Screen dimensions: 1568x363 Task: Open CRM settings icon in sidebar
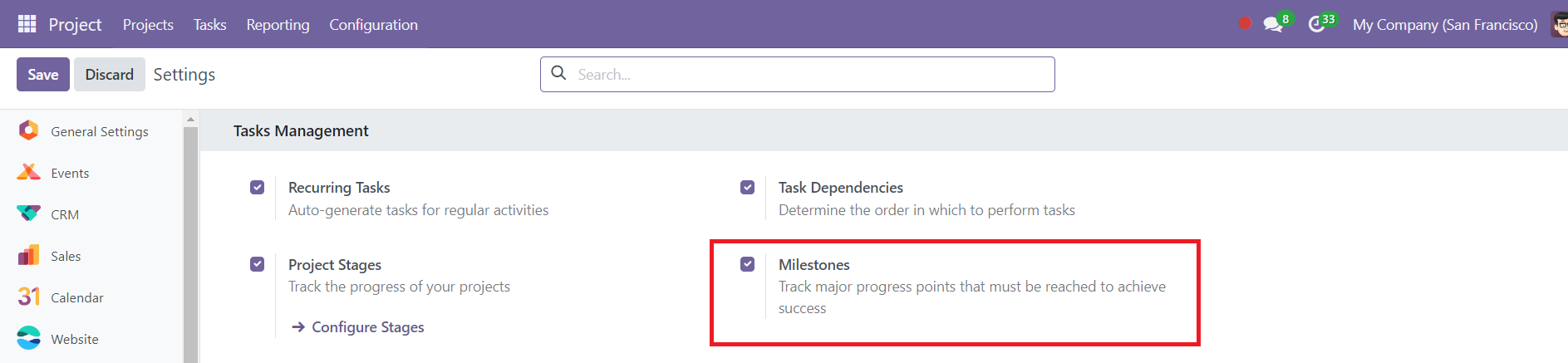(x=28, y=213)
